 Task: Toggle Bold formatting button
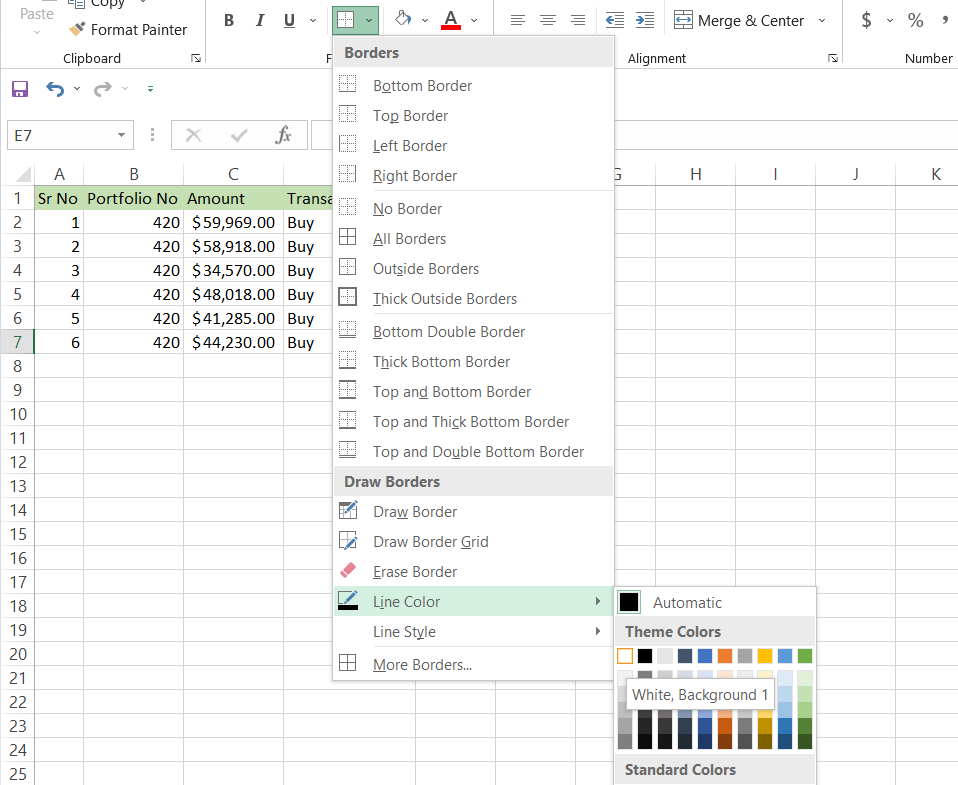point(229,21)
